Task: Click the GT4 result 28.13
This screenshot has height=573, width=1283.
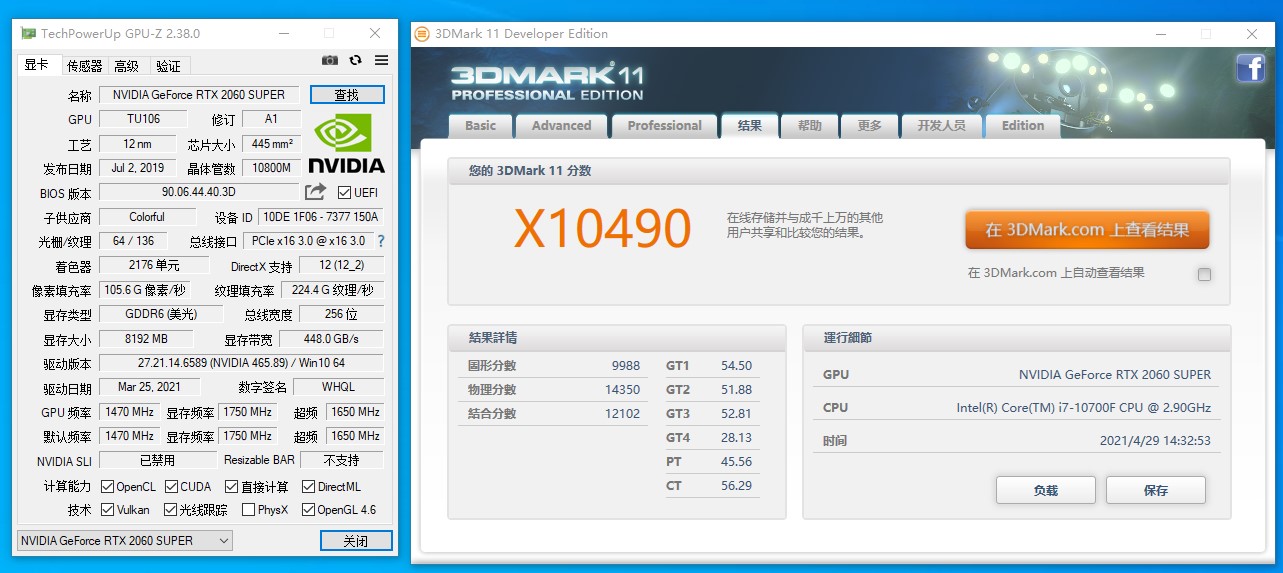Action: coord(736,438)
